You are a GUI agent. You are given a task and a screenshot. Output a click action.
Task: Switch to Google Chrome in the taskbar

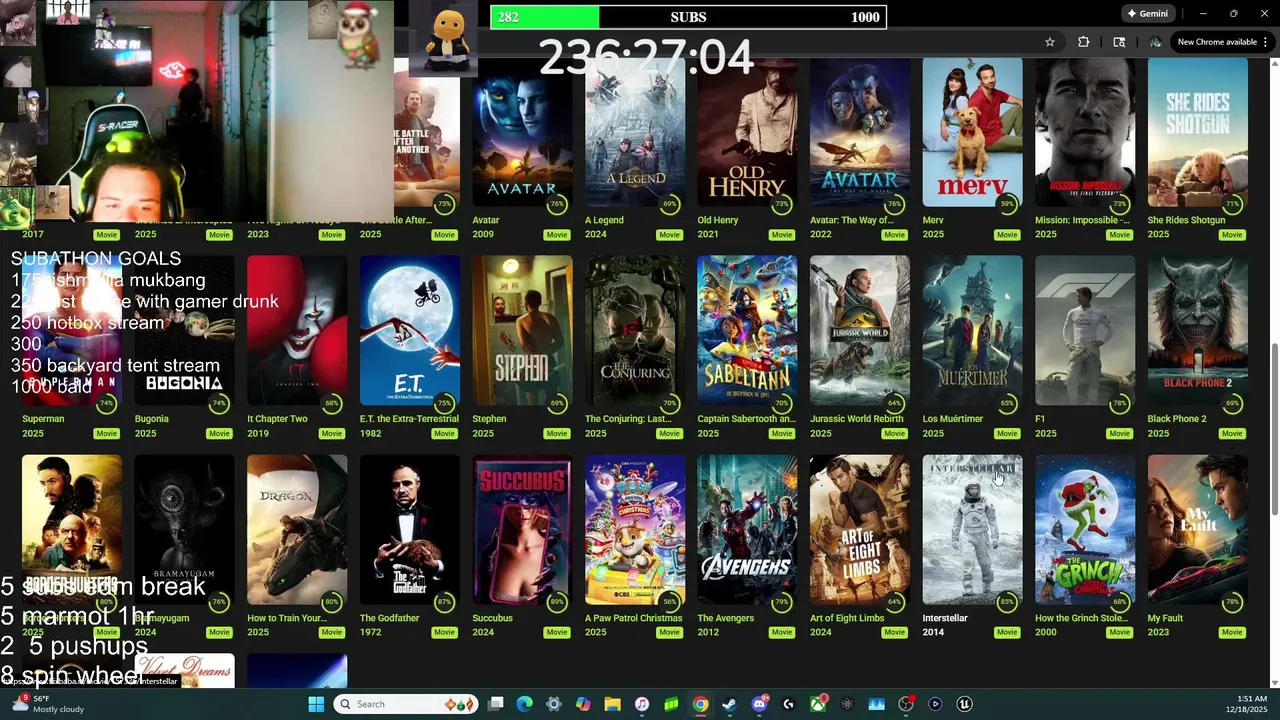point(700,704)
